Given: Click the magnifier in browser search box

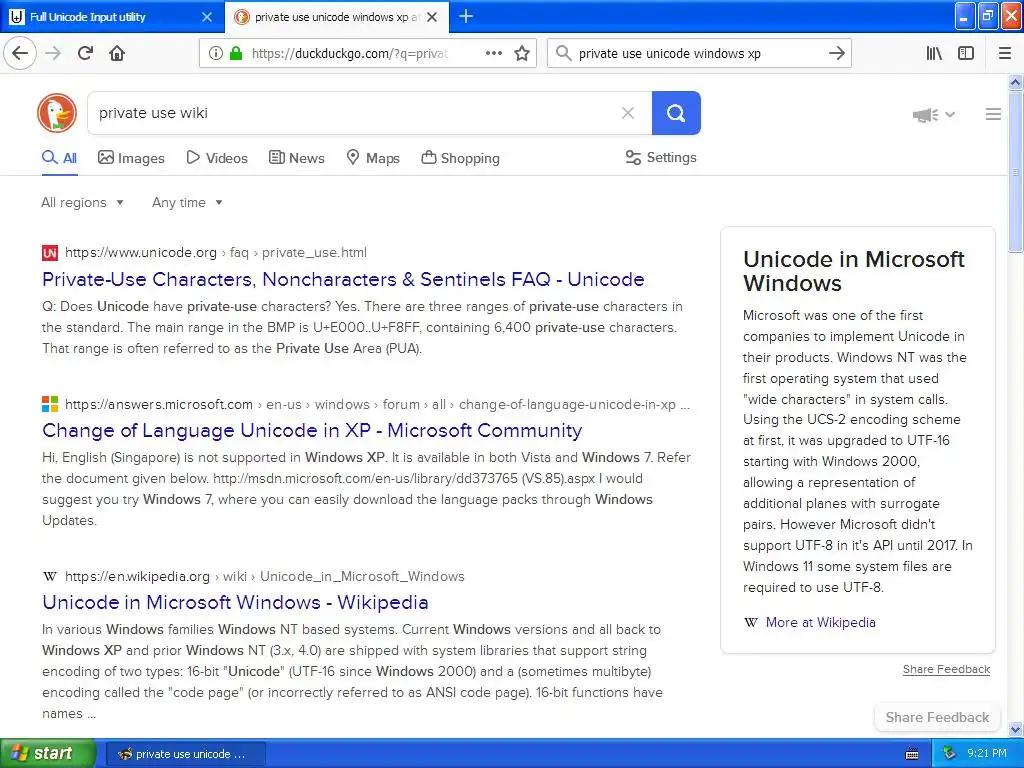Looking at the screenshot, I should (x=563, y=53).
